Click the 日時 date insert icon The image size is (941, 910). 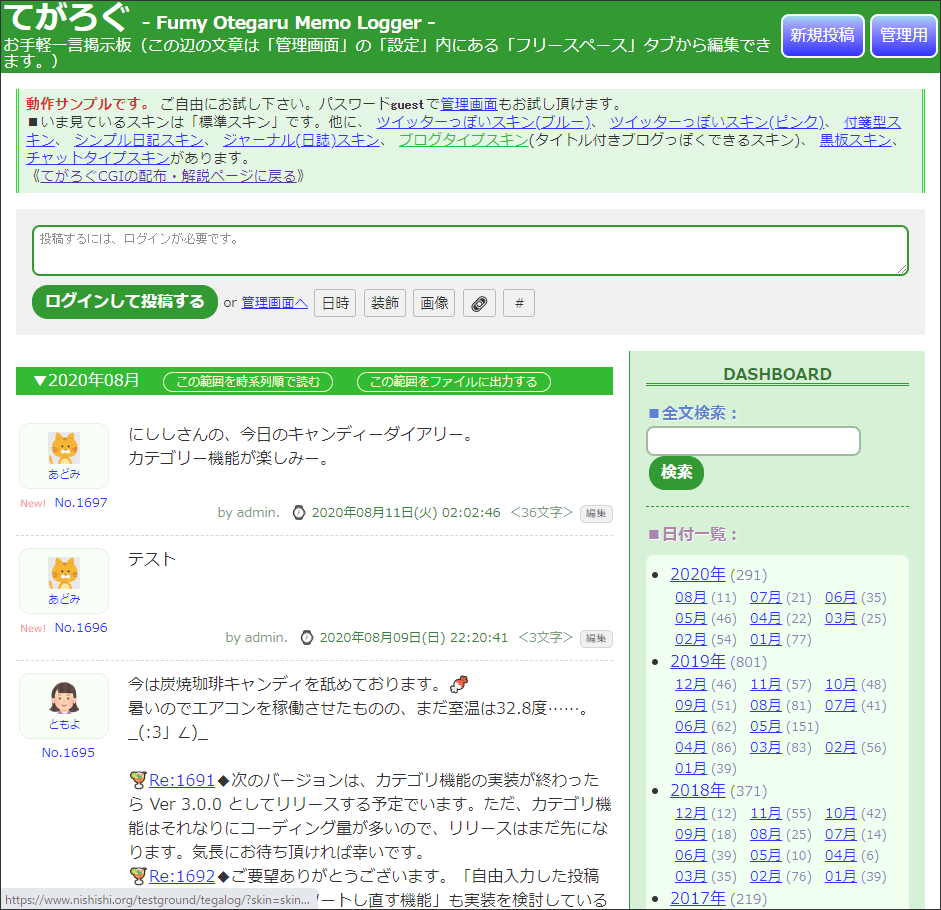(335, 302)
